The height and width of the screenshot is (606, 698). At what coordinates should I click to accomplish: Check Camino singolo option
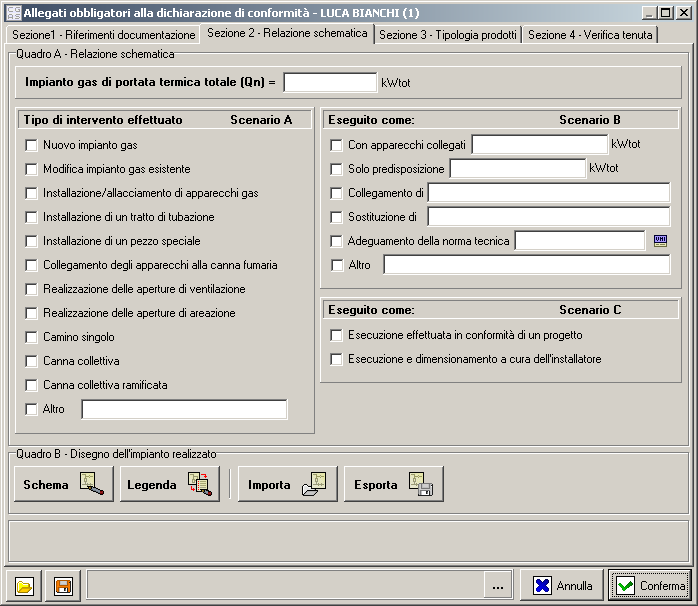click(31, 338)
